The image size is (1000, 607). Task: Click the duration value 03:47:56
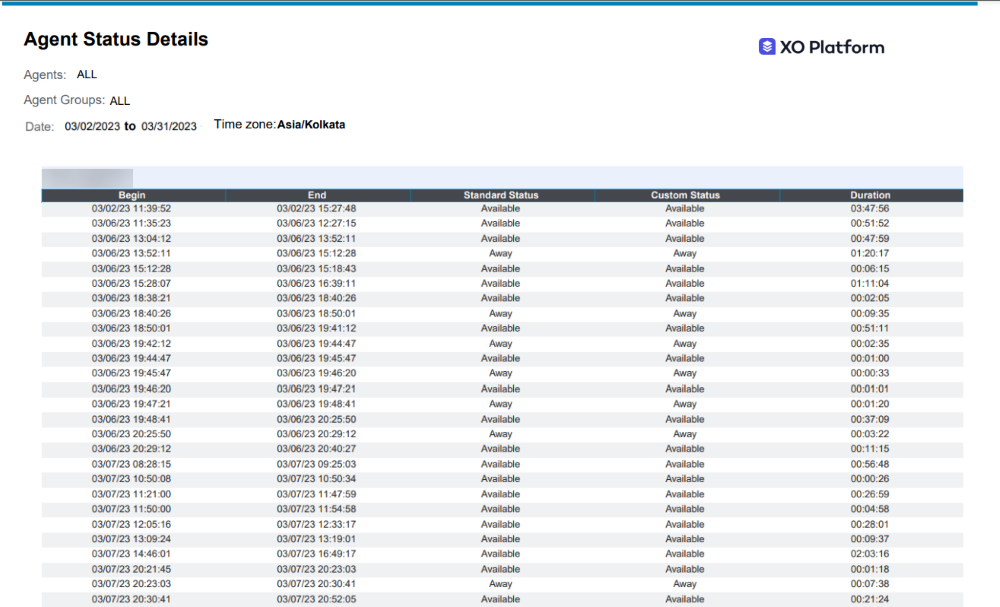click(x=870, y=209)
